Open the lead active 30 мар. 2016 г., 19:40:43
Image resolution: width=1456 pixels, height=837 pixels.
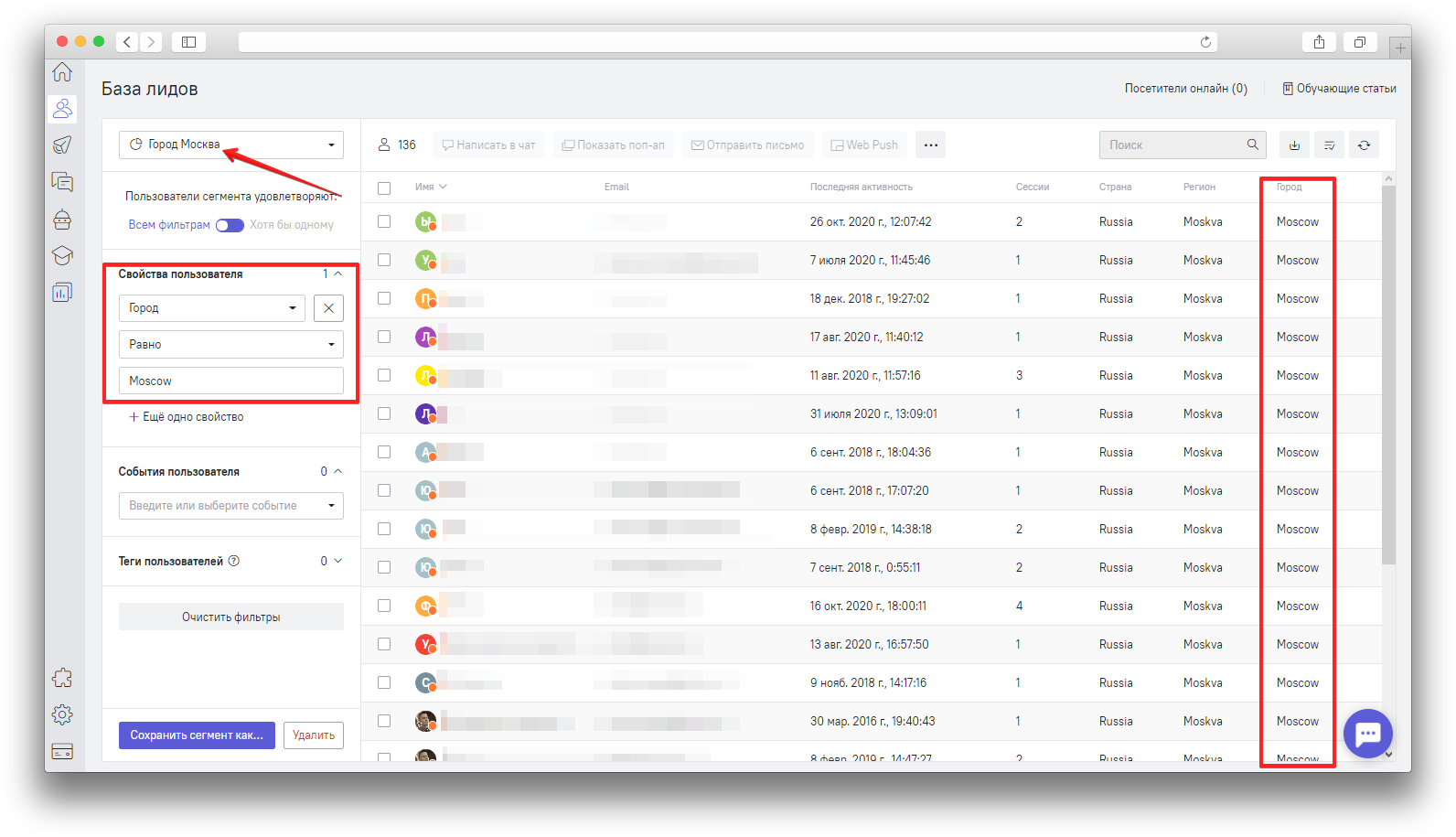pyautogui.click(x=872, y=721)
